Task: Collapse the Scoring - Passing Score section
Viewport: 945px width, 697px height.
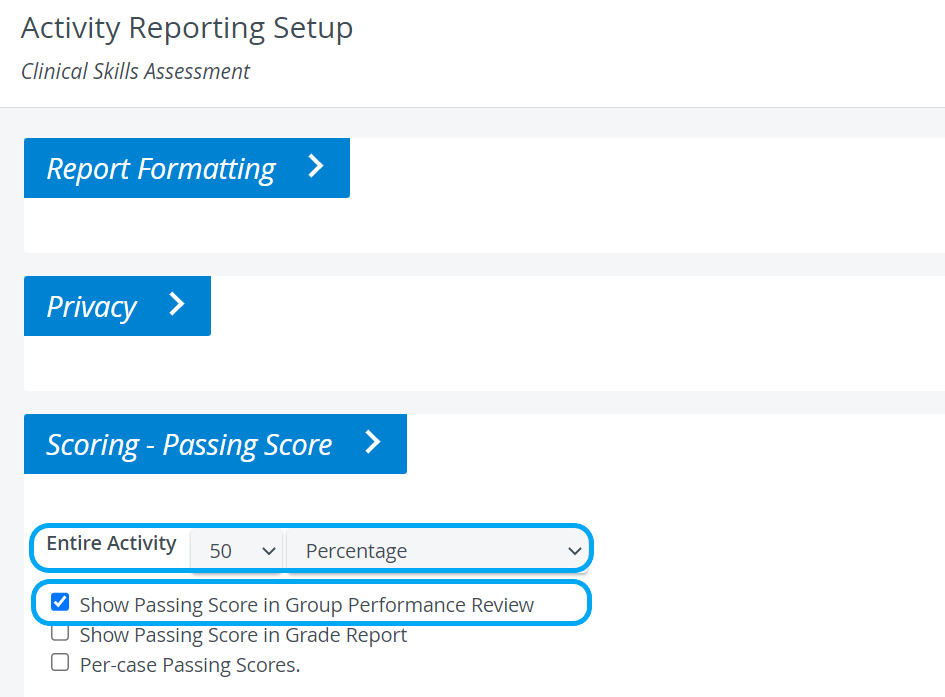Action: pyautogui.click(x=215, y=444)
